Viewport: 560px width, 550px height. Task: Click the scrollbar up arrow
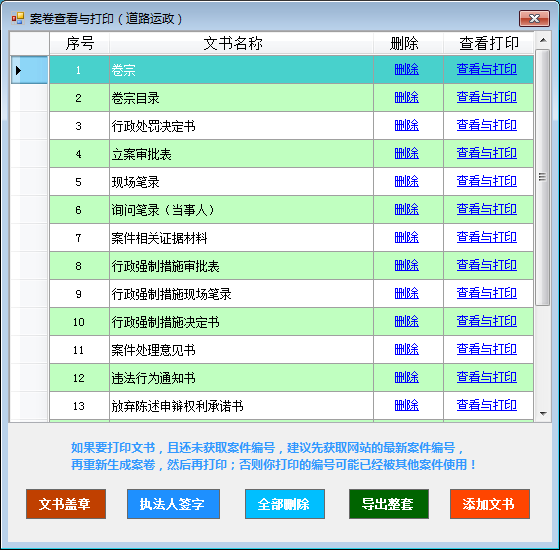(x=543, y=40)
